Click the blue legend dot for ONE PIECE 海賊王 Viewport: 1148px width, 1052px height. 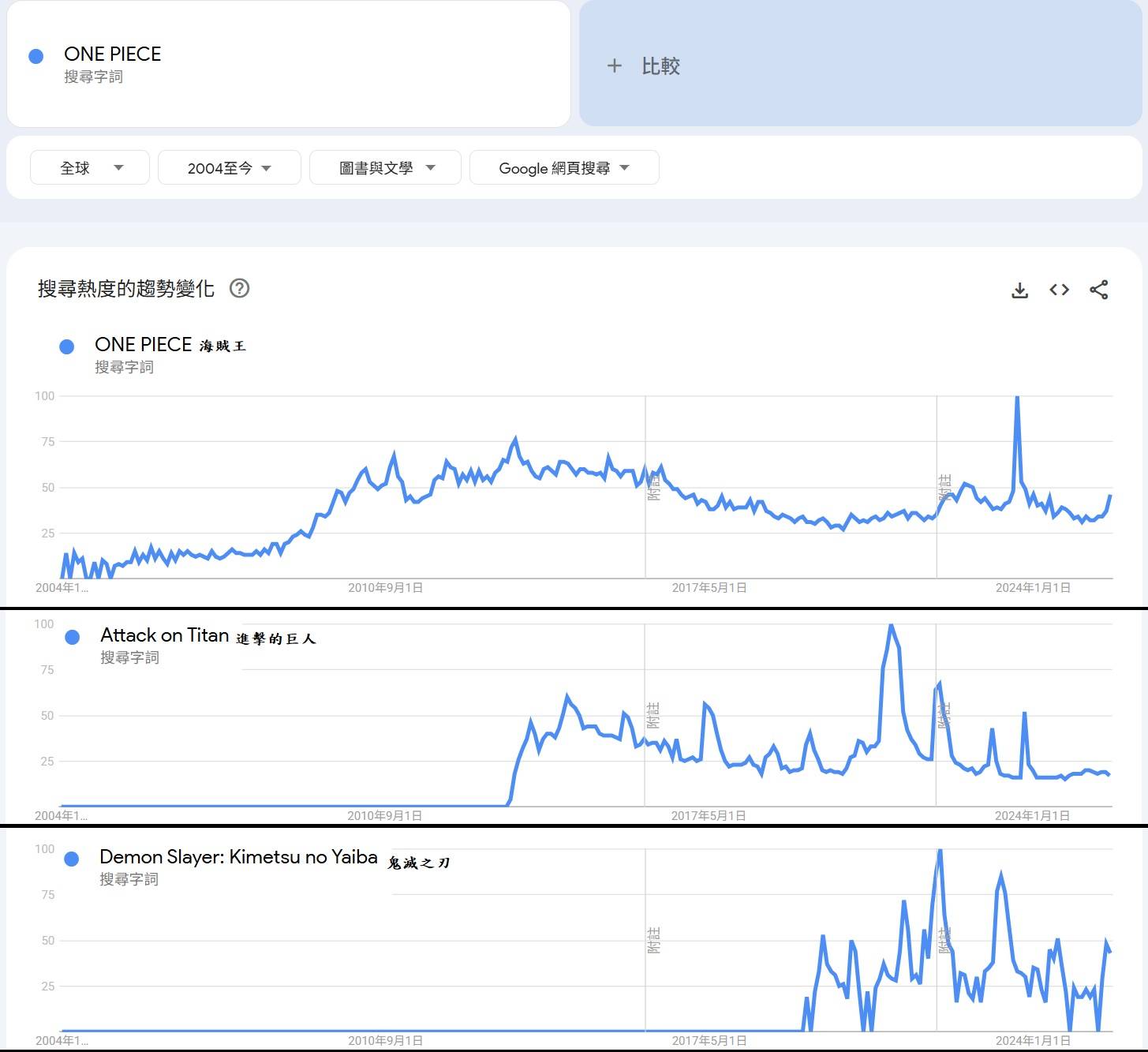point(67,346)
